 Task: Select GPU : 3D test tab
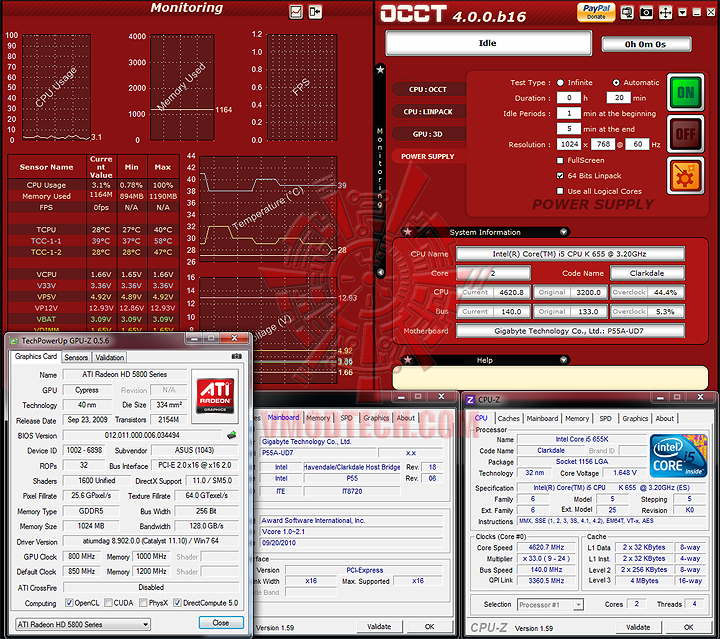click(428, 134)
